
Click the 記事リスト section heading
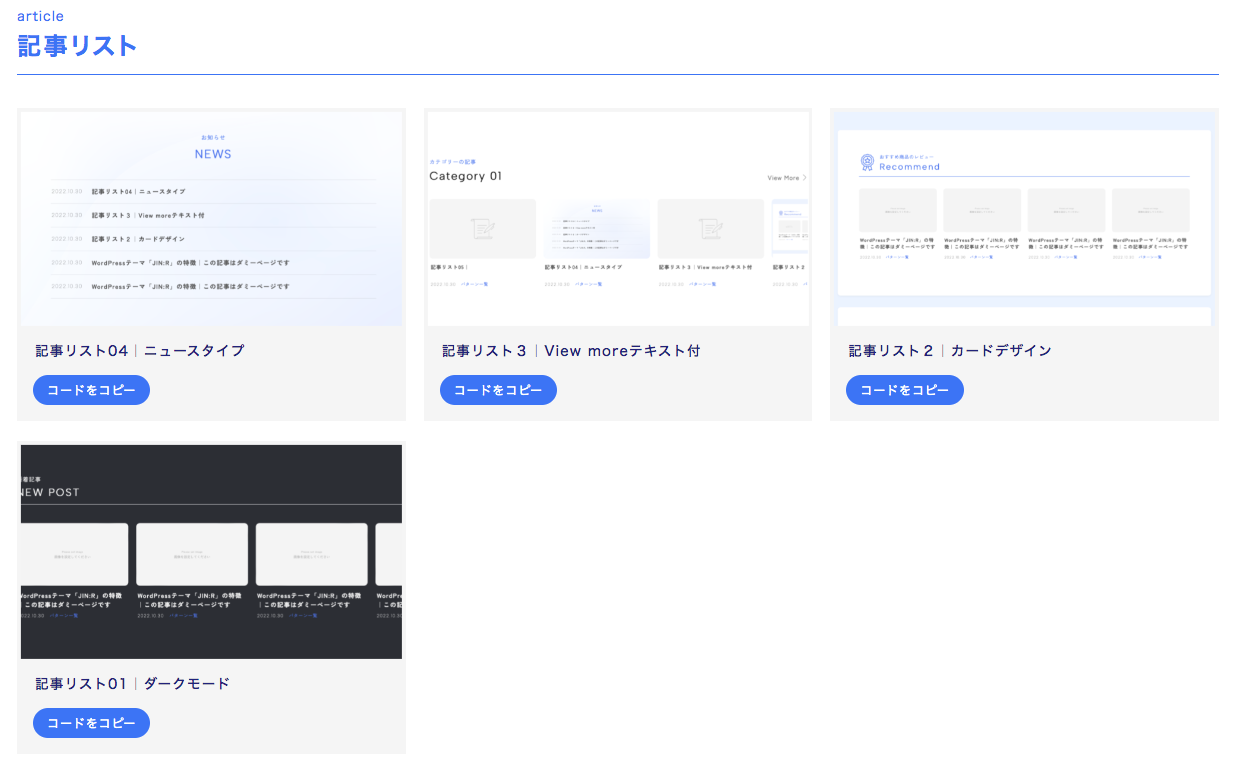pos(77,46)
